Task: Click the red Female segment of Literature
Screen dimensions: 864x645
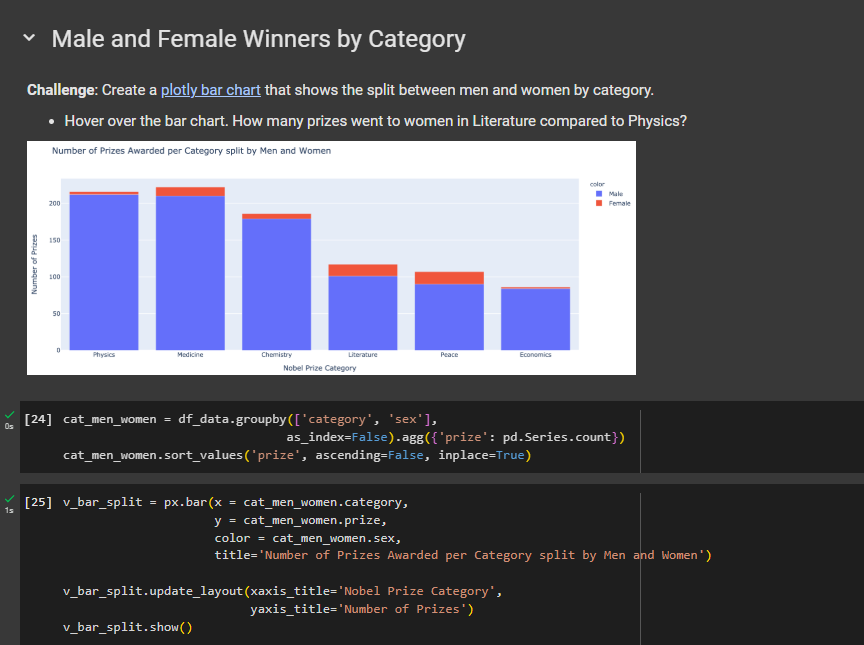Action: 363,270
